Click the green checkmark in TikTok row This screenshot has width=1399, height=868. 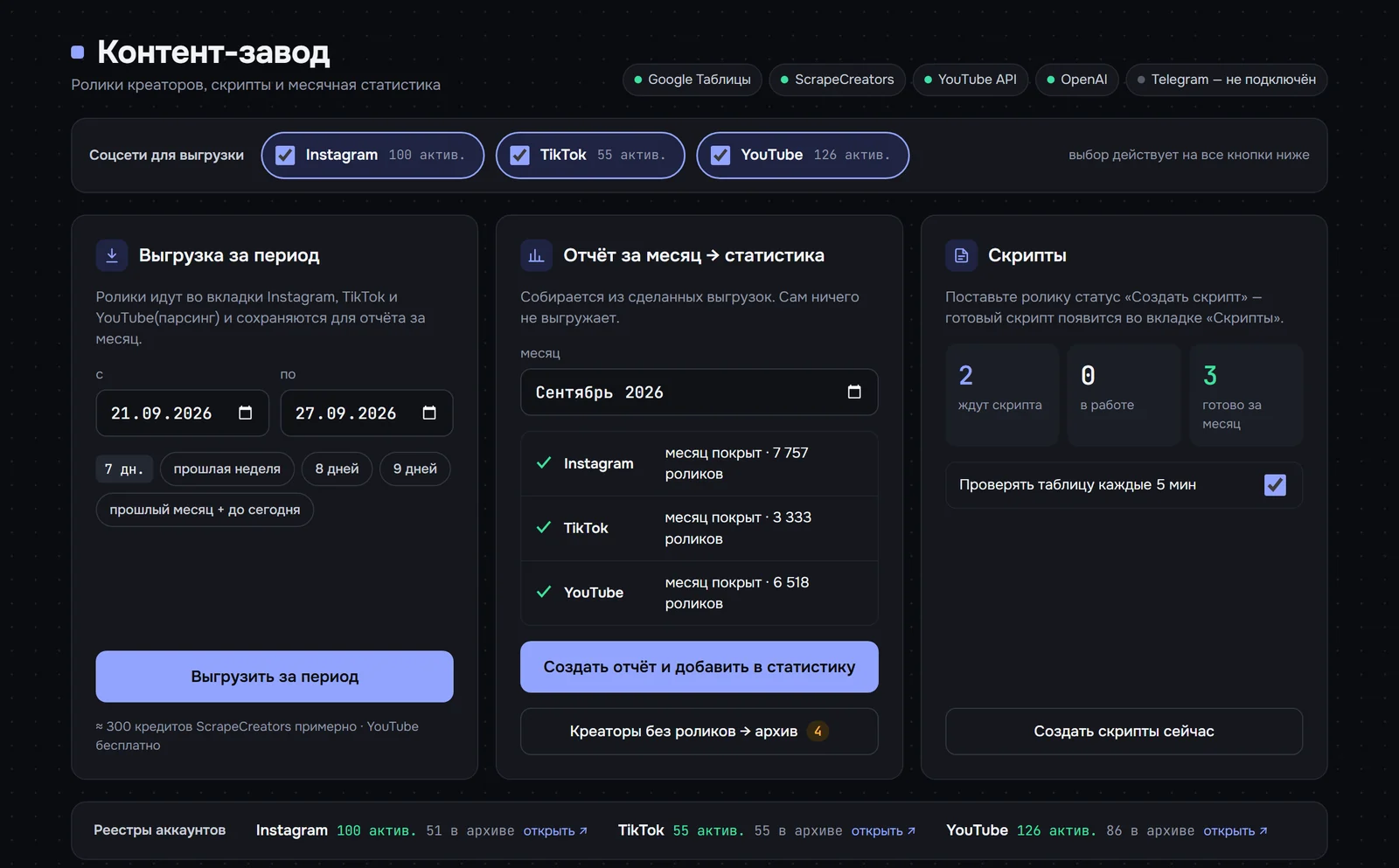coord(544,527)
